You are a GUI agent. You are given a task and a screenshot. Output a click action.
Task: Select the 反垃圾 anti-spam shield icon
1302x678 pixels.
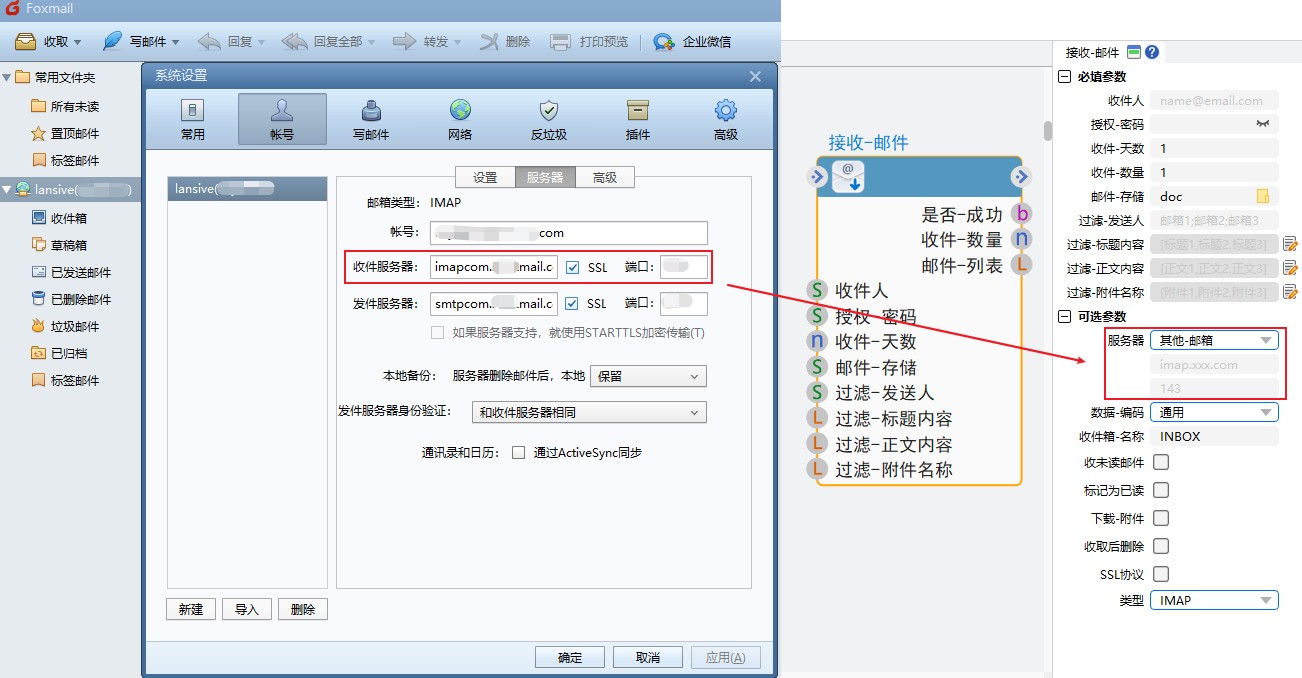(x=548, y=119)
